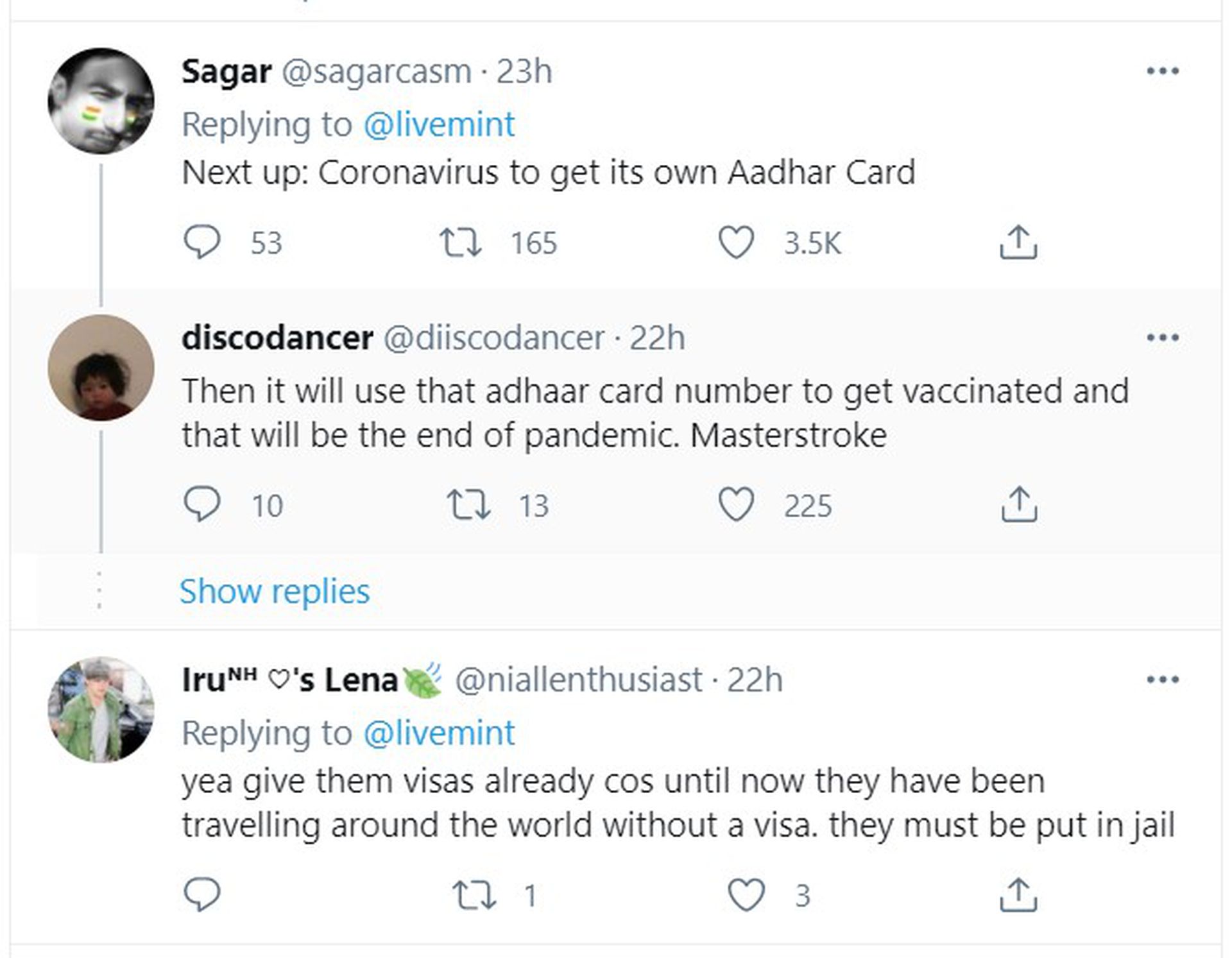Like discodancer's tweet with 225 likes
1232x958 pixels.
coord(735,504)
